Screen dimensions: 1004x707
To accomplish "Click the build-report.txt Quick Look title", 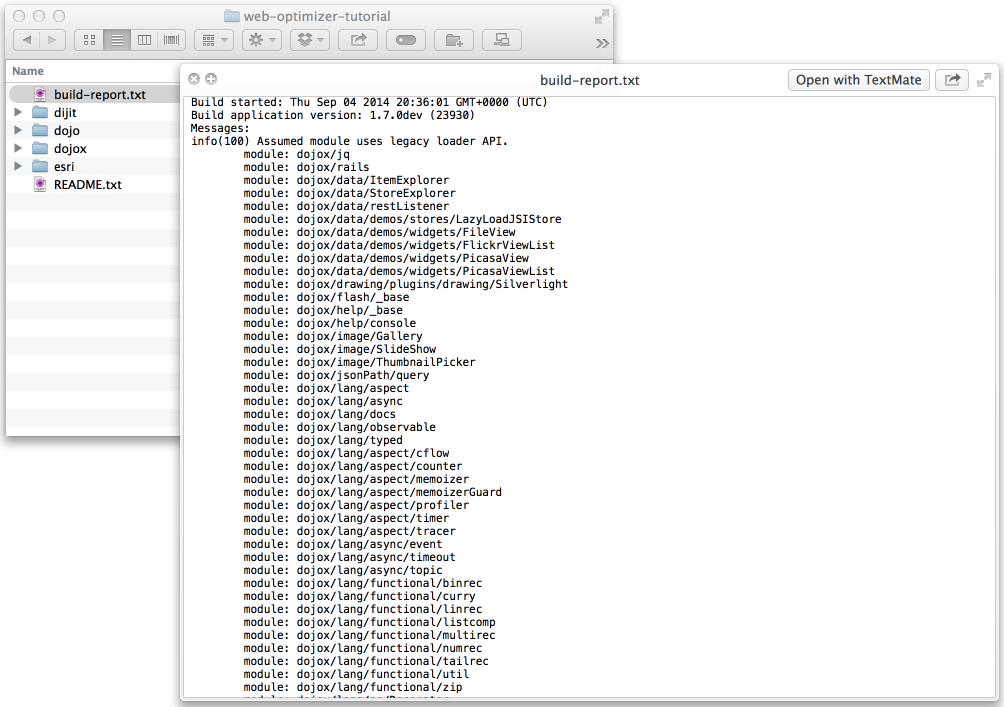I will click(590, 80).
